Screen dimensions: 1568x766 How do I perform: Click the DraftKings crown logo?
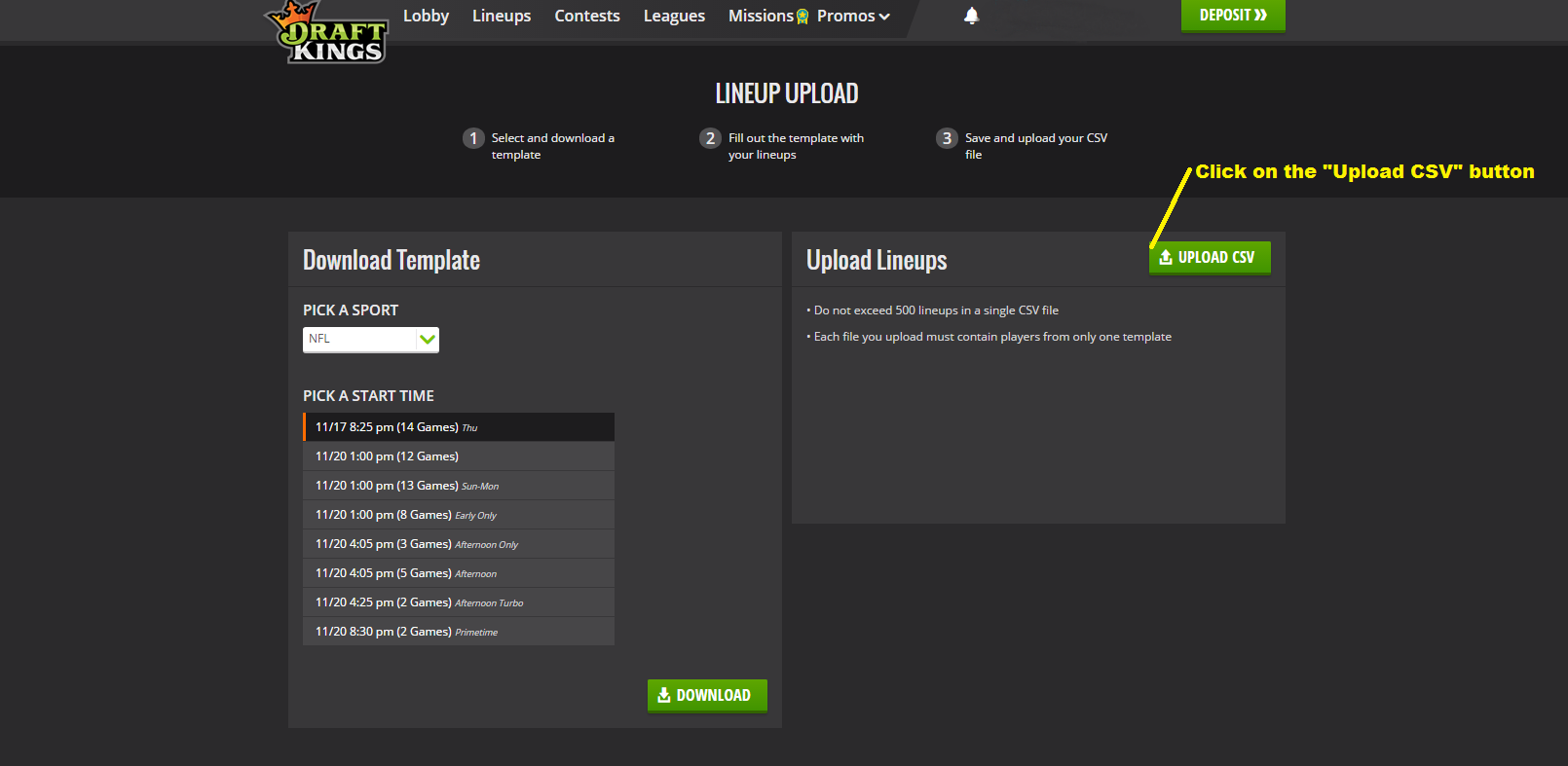coord(326,32)
